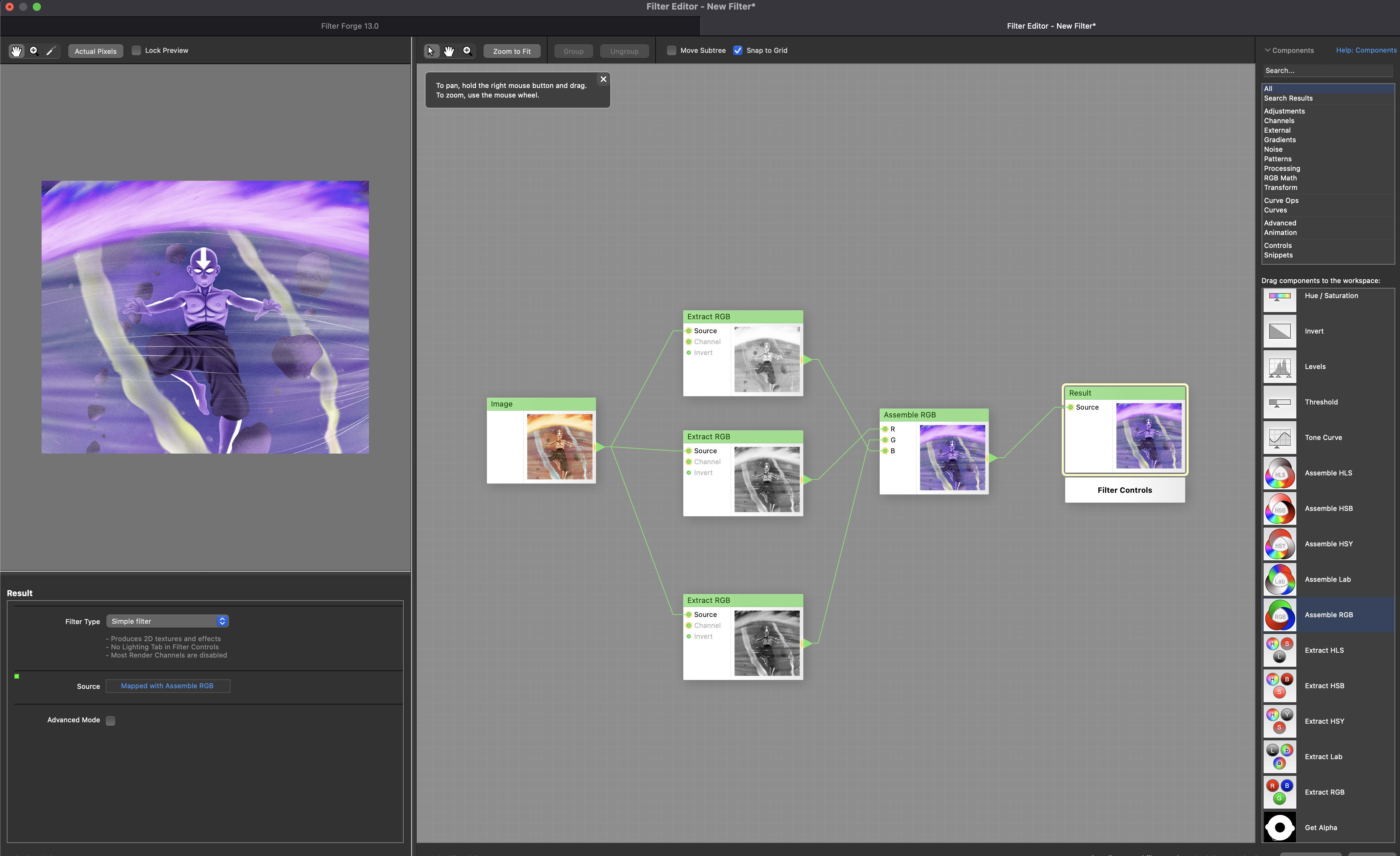Click the B input port of Assemble RGB

(x=885, y=451)
